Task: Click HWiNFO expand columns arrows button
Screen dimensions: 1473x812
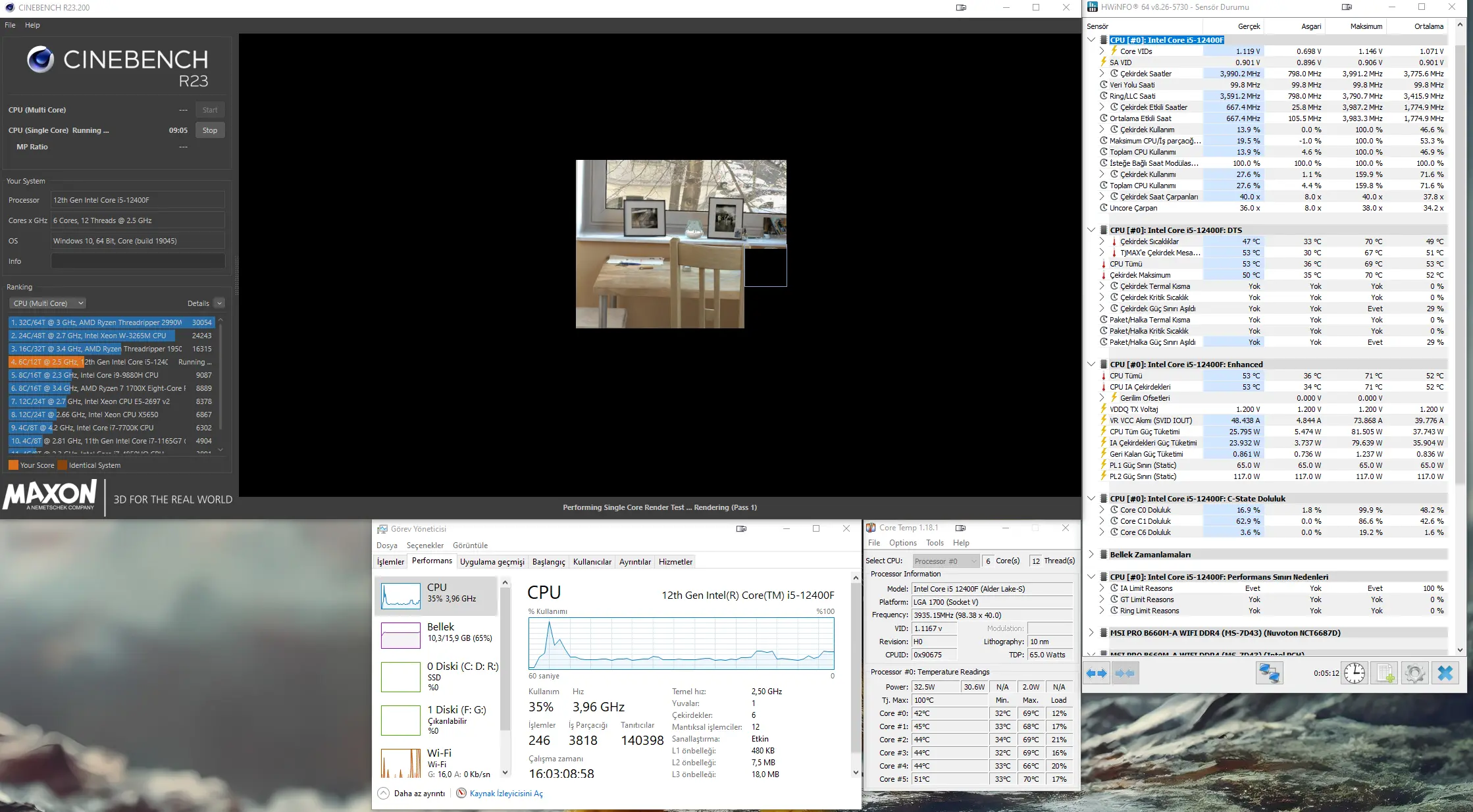Action: click(x=1097, y=673)
